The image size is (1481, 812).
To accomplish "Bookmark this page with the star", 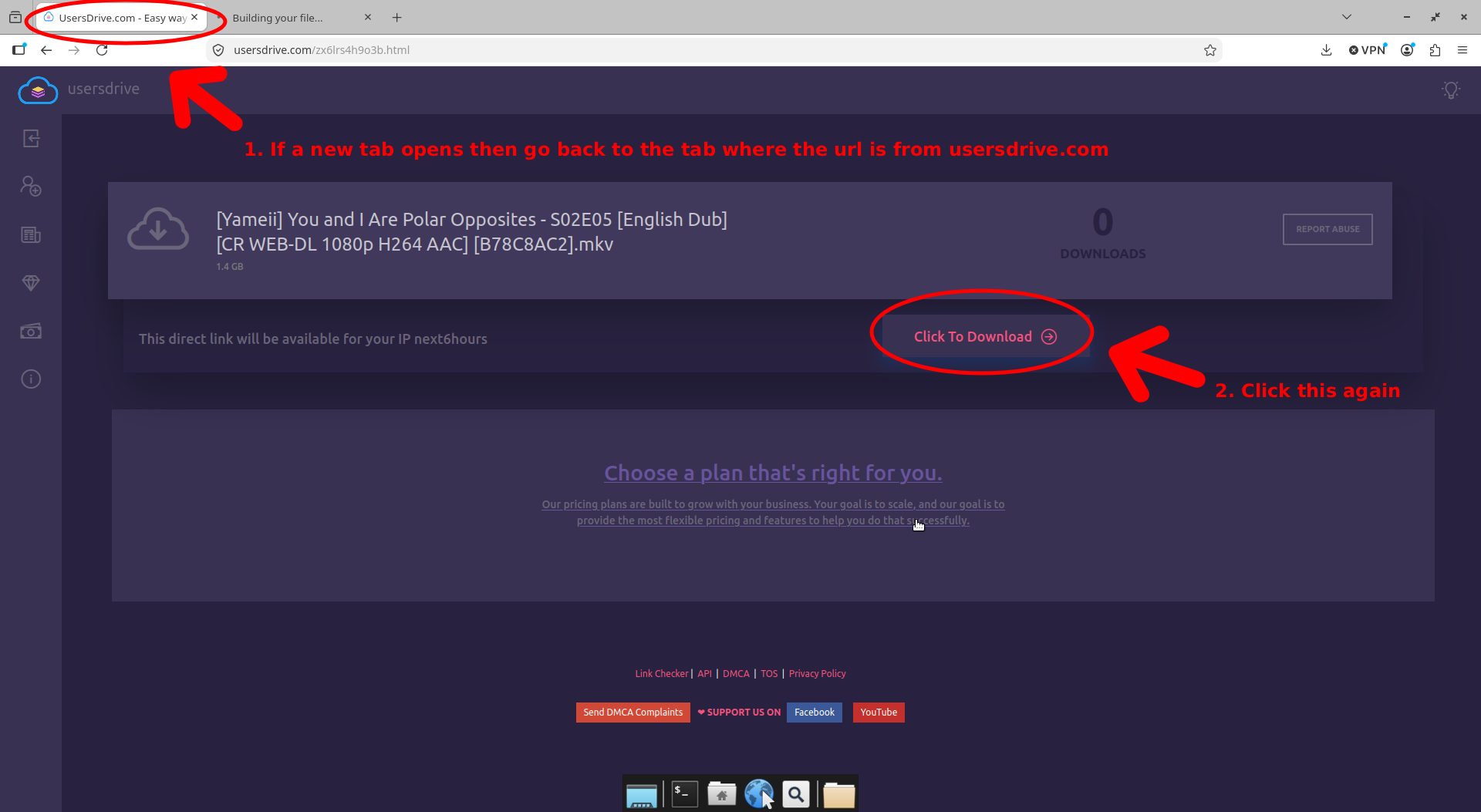I will point(1209,50).
